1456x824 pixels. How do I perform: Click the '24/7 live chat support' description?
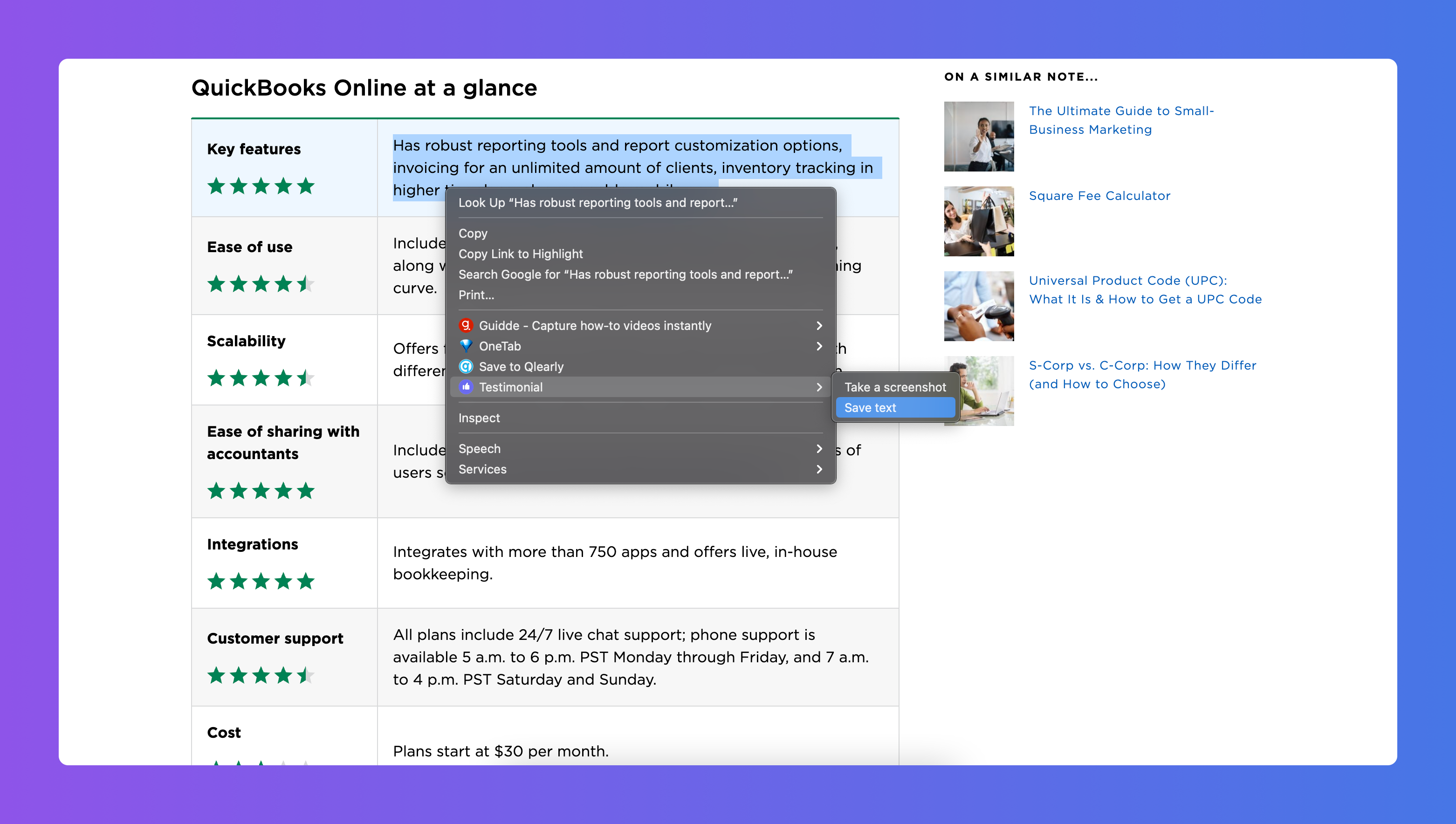tap(631, 657)
